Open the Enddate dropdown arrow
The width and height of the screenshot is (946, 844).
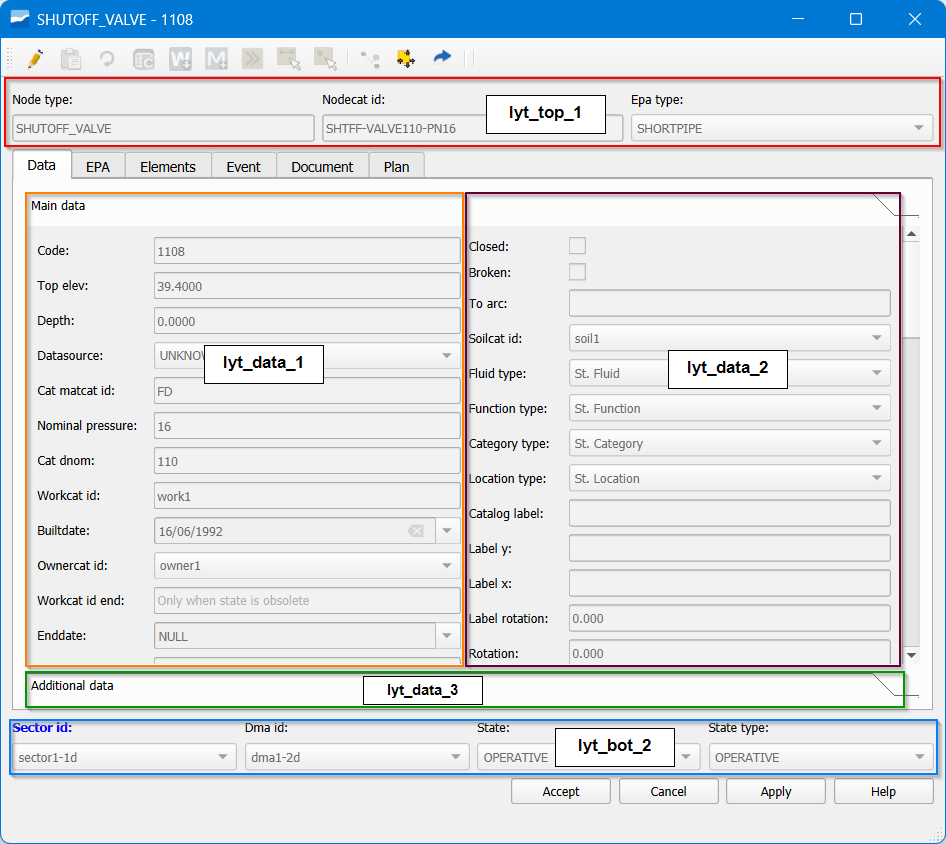pos(447,636)
